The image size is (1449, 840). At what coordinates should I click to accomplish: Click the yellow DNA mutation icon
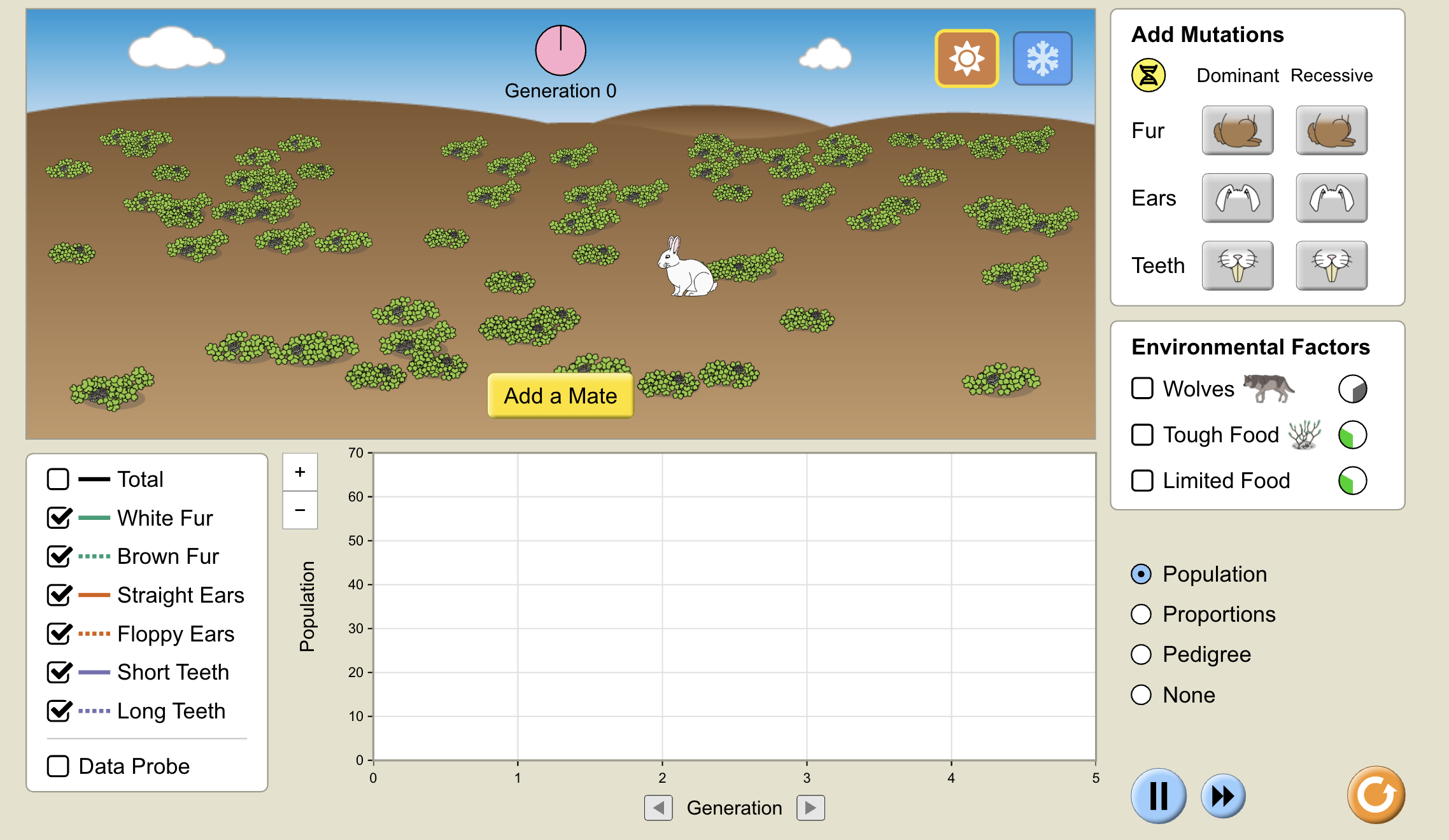pyautogui.click(x=1148, y=75)
